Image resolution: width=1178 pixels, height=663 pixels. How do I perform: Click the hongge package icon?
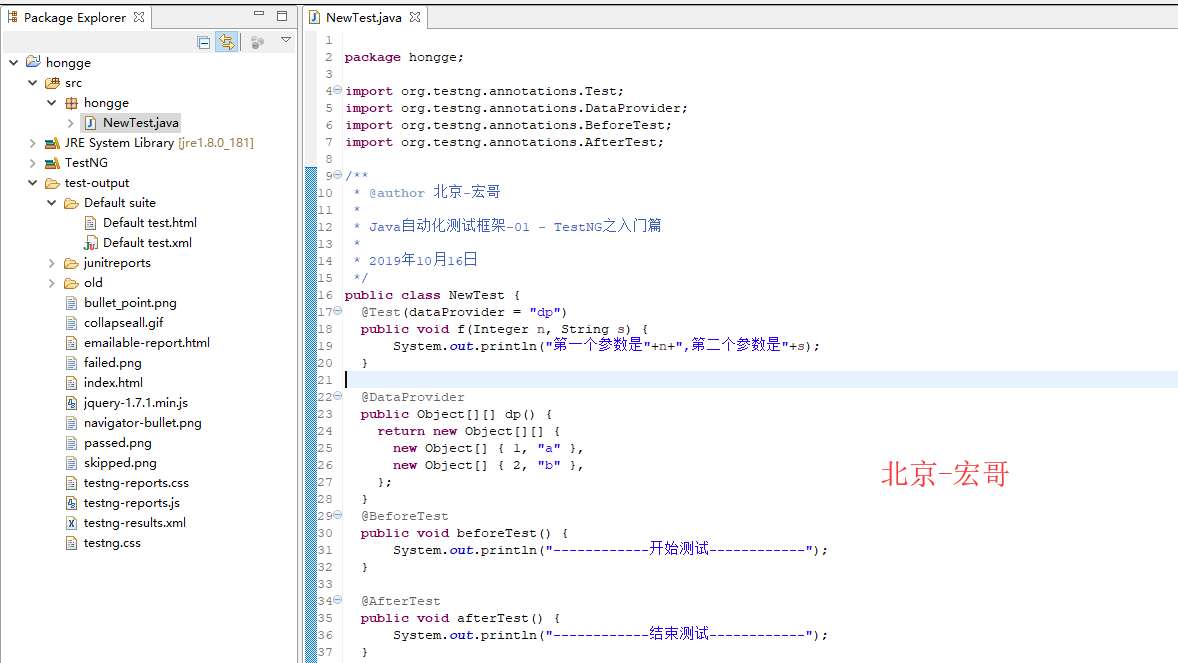71,102
